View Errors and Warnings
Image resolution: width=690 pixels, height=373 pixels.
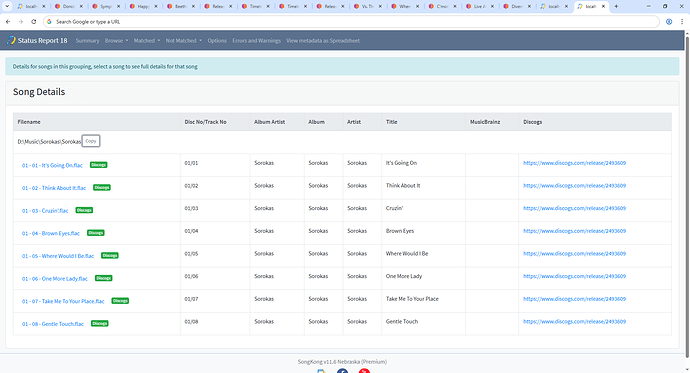[257, 40]
